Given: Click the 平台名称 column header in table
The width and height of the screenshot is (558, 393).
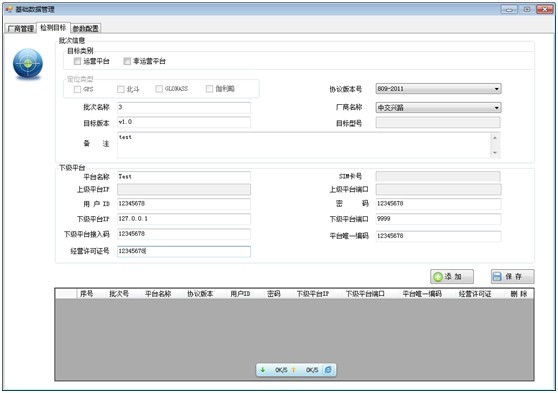Looking at the screenshot, I should pyautogui.click(x=158, y=294).
